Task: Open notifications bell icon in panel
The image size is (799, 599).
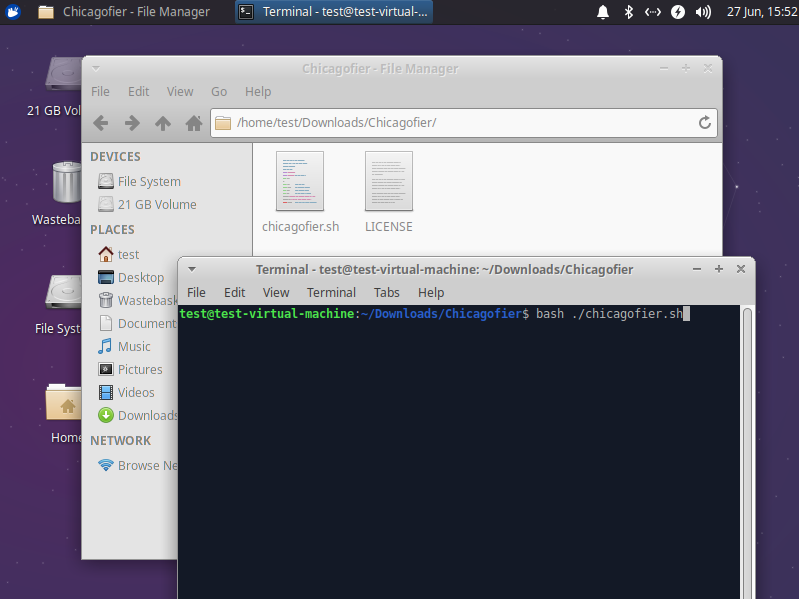Action: [603, 12]
